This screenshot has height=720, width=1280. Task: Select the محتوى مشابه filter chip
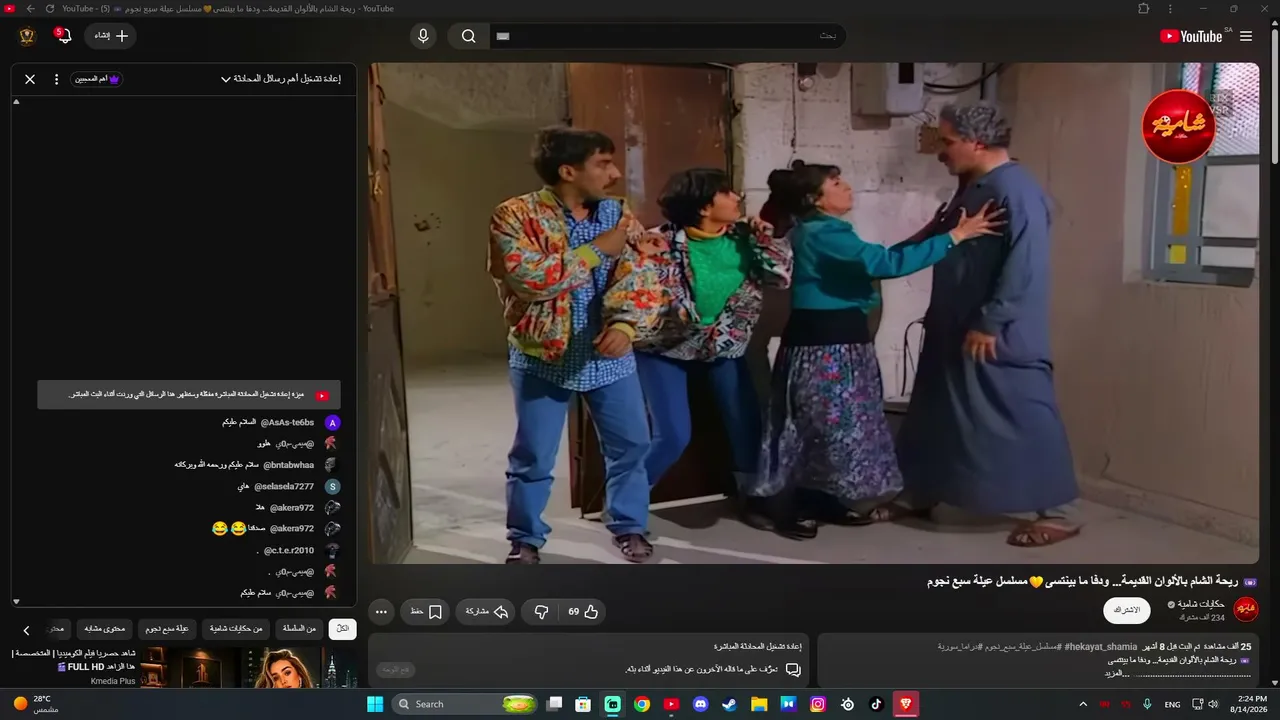coord(104,629)
